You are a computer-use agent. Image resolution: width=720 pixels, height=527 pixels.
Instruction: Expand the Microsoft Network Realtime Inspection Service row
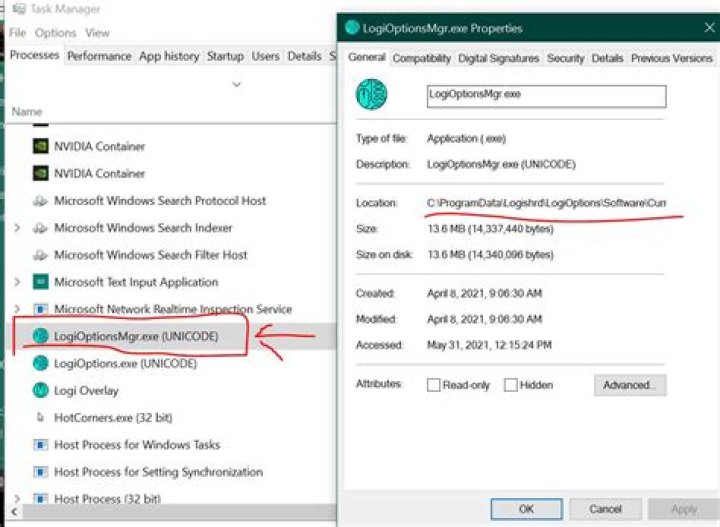coord(17,309)
